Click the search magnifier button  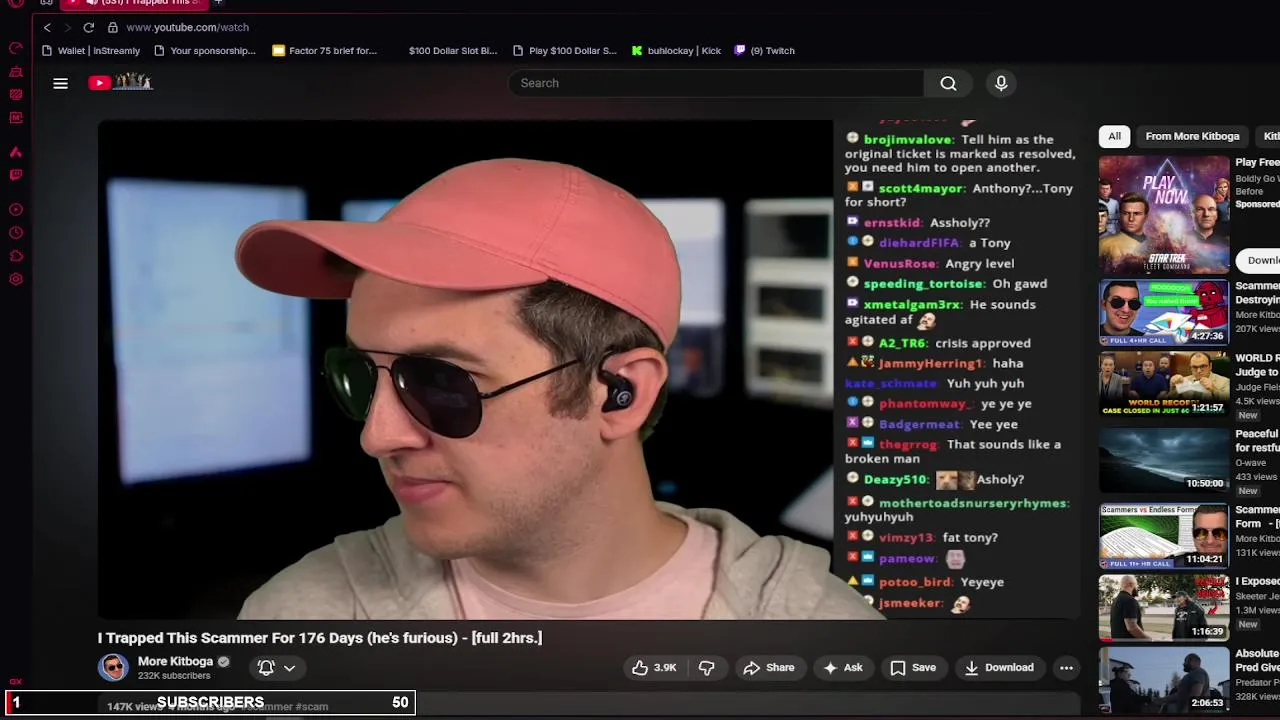[x=948, y=83]
